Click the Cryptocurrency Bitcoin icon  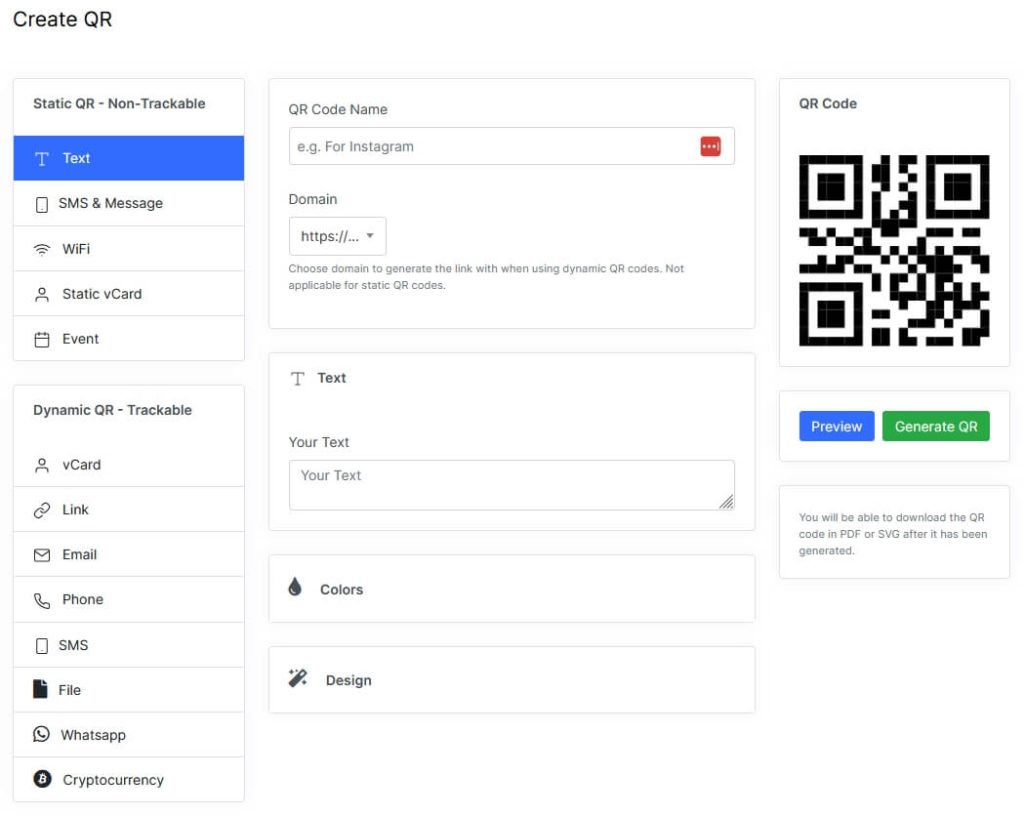pos(41,779)
